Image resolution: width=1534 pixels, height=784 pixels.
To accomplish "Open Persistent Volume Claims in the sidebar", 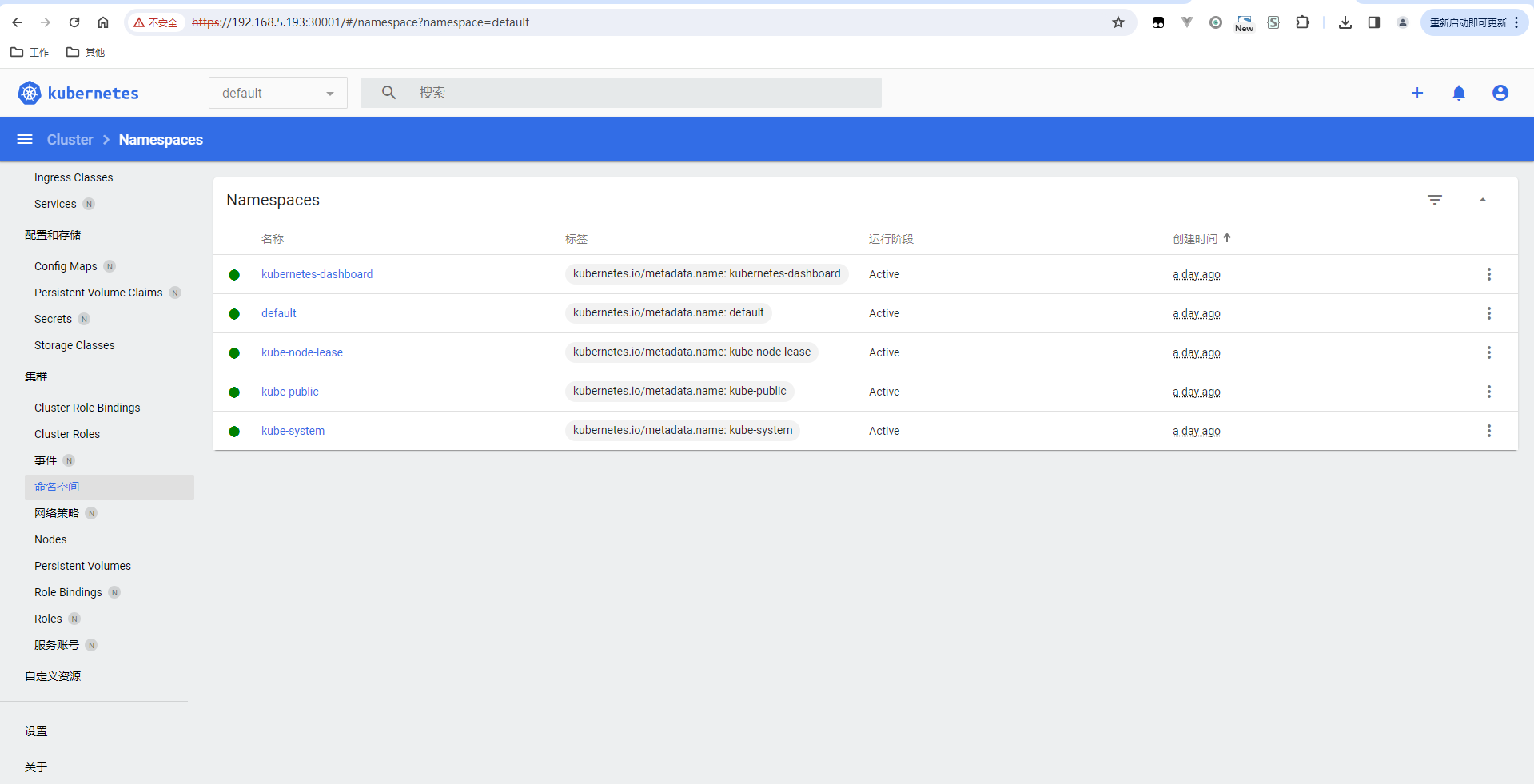I will (98, 293).
